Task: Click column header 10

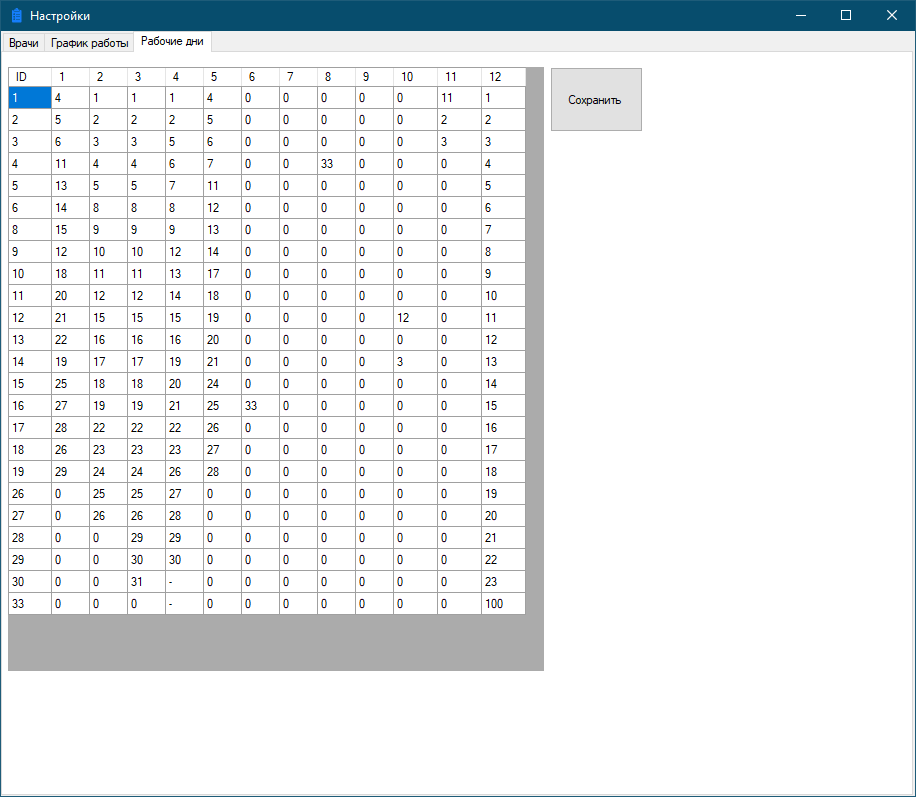Action: [x=415, y=77]
